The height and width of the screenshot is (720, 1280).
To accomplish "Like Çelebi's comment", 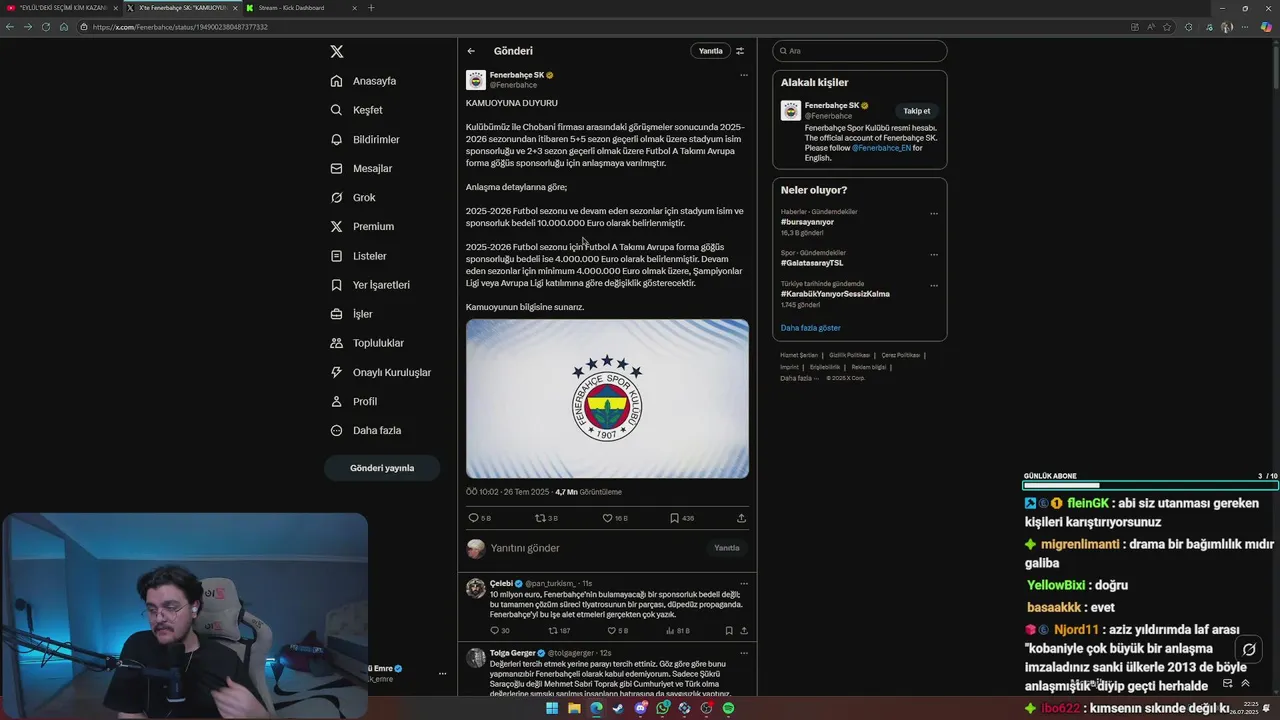I will [612, 631].
